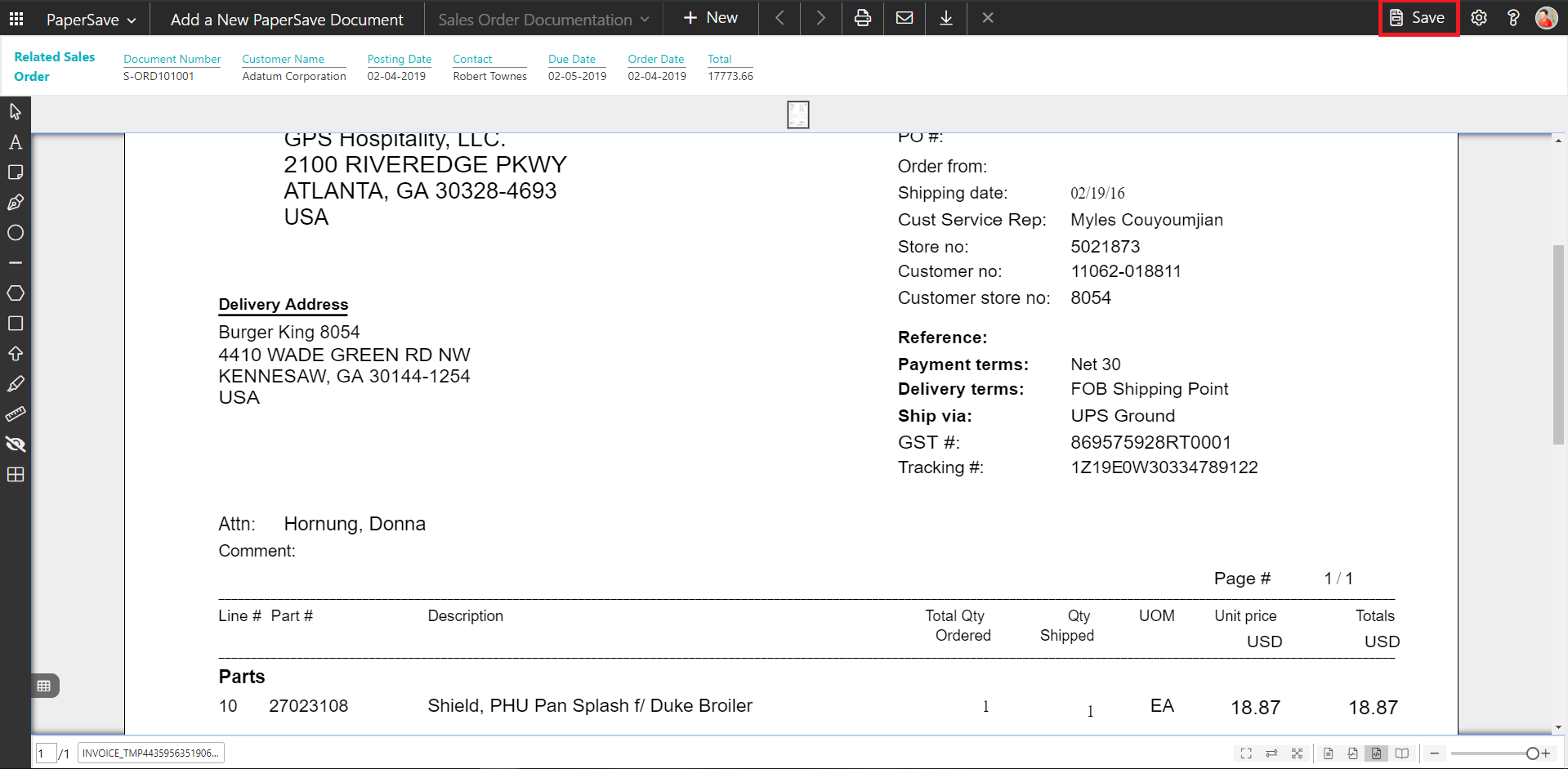1568x769 pixels.
Task: Click the Save button
Action: tap(1418, 18)
